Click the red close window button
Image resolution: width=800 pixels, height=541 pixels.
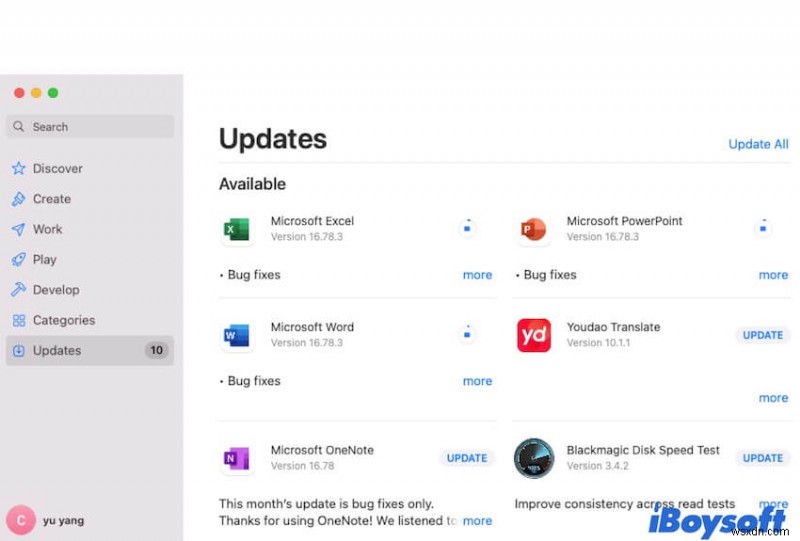point(19,93)
